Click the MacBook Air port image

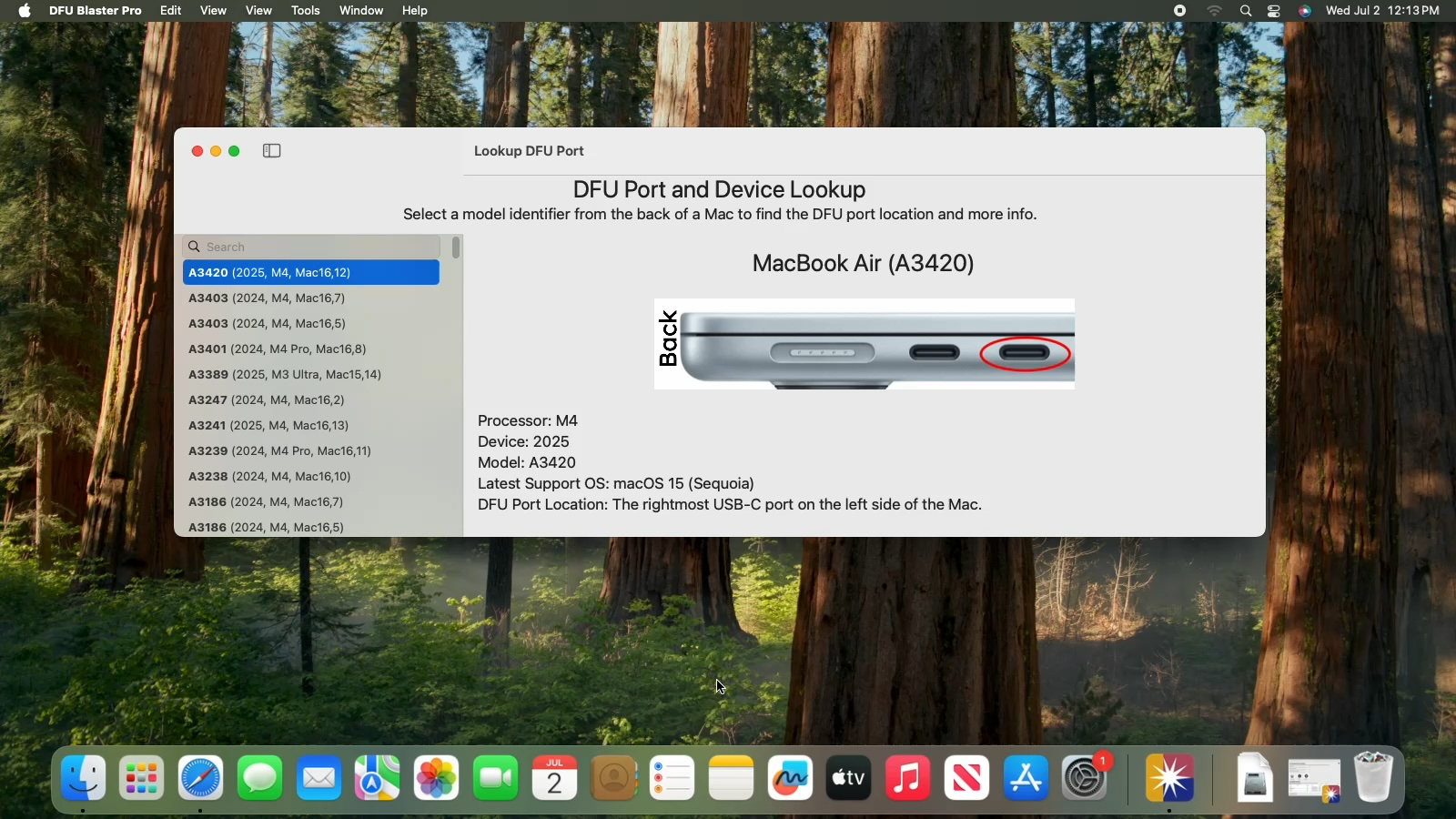(864, 344)
